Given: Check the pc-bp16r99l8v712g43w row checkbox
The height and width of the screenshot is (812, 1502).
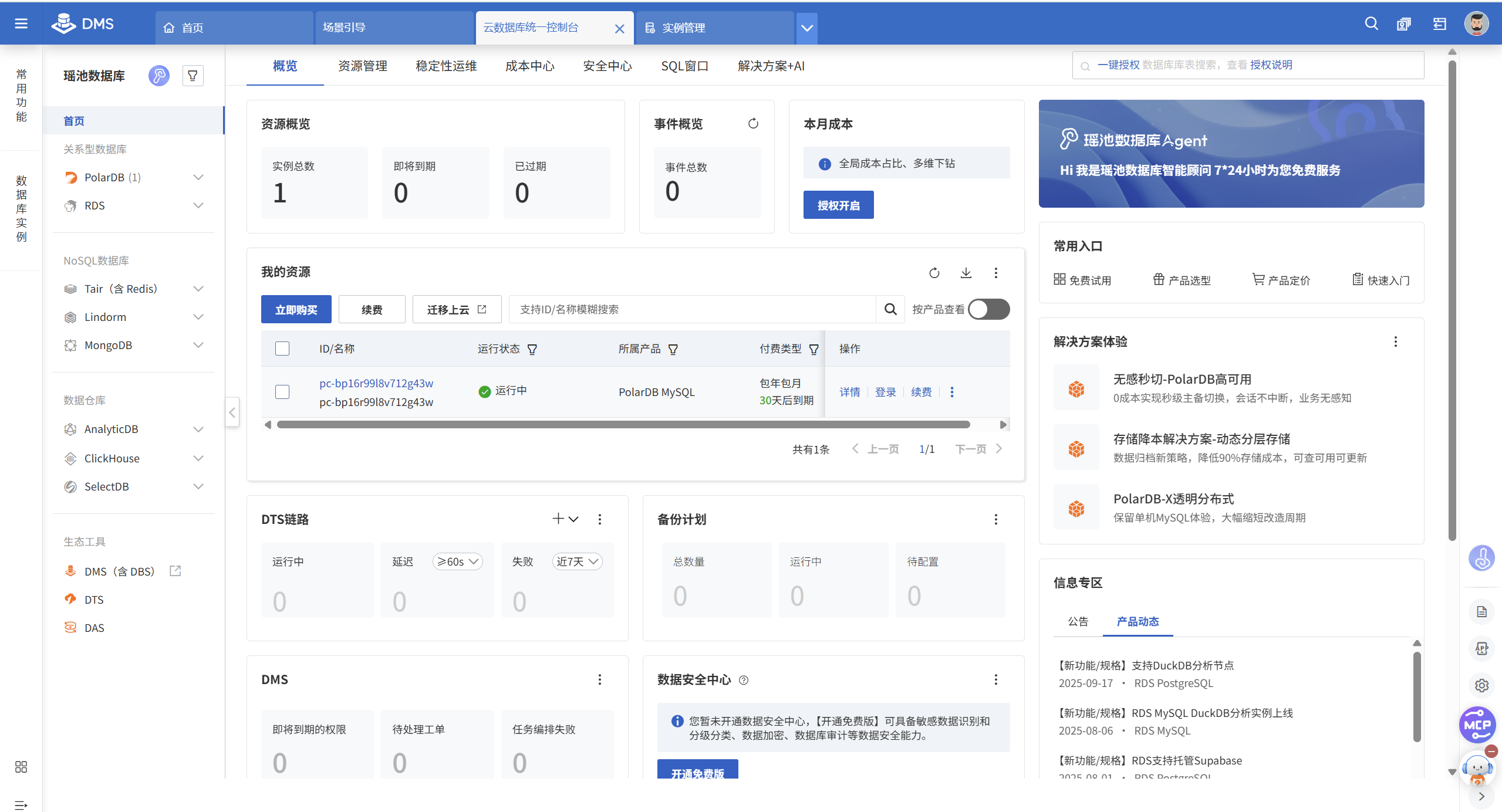Looking at the screenshot, I should (282, 392).
